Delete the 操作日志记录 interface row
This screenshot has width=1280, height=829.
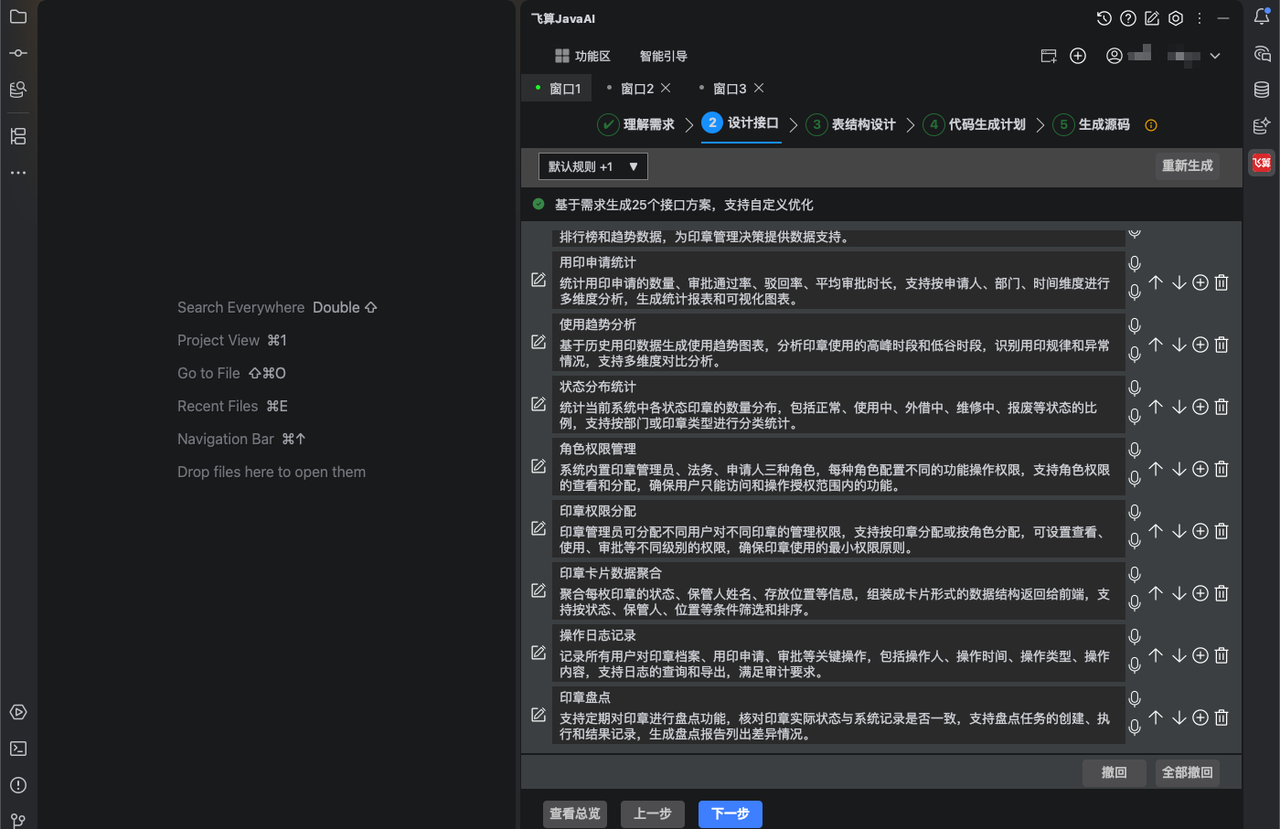coord(1221,656)
